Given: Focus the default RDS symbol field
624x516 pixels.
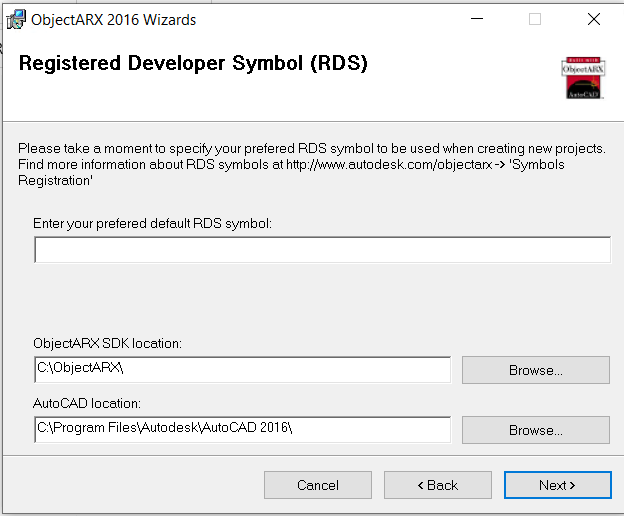Looking at the screenshot, I should pos(322,250).
